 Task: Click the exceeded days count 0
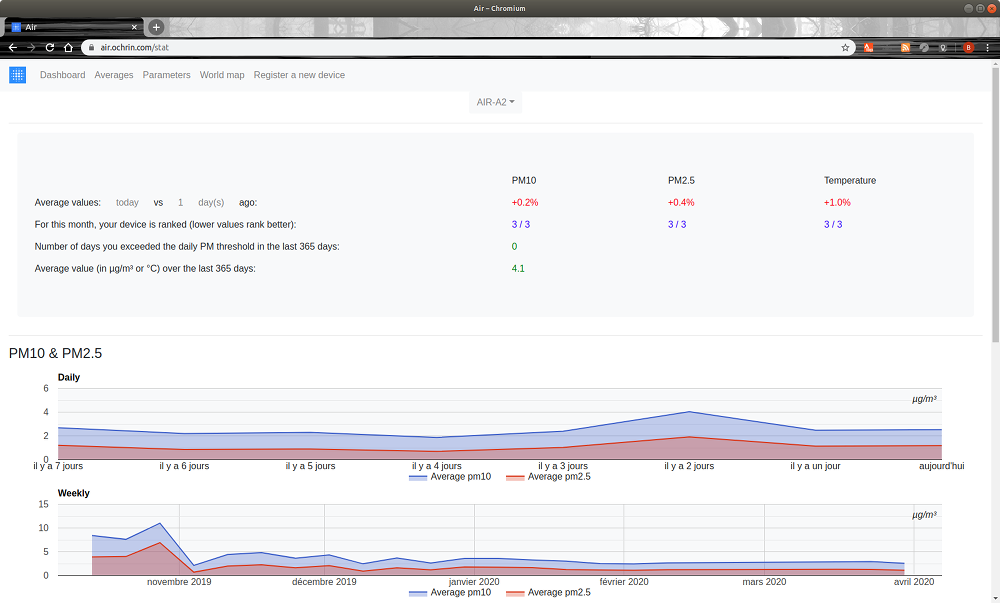pyautogui.click(x=514, y=246)
